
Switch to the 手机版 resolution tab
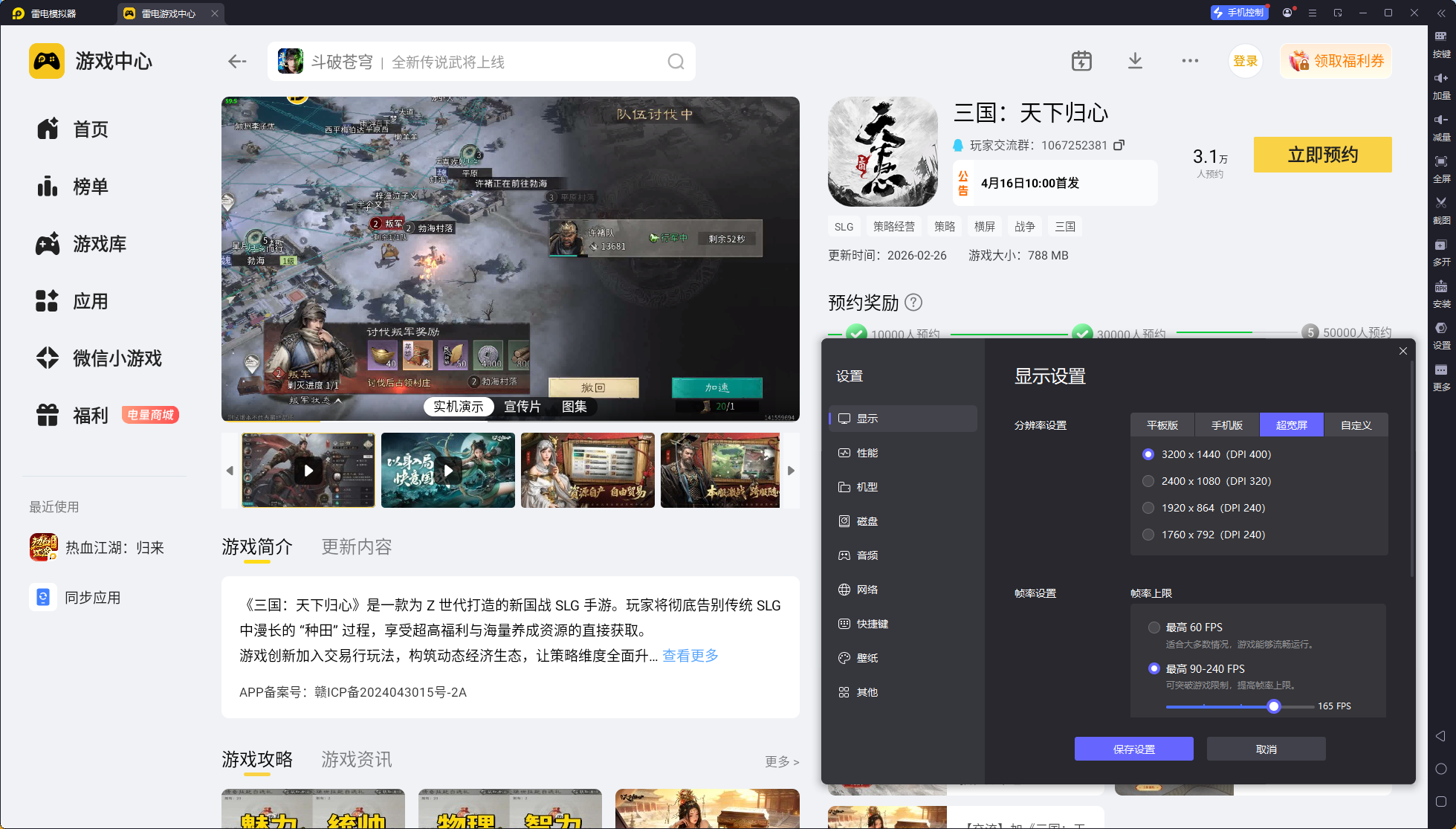[x=1227, y=425]
